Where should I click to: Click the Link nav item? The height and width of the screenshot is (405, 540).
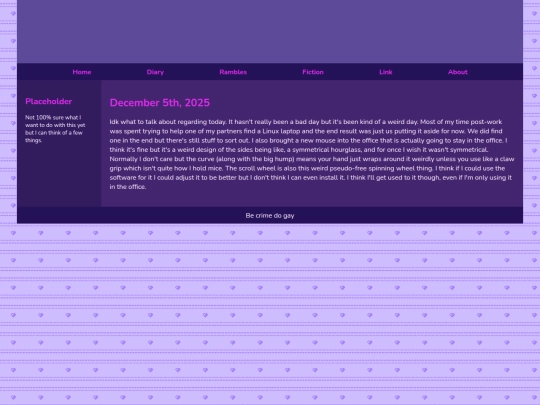pos(385,72)
